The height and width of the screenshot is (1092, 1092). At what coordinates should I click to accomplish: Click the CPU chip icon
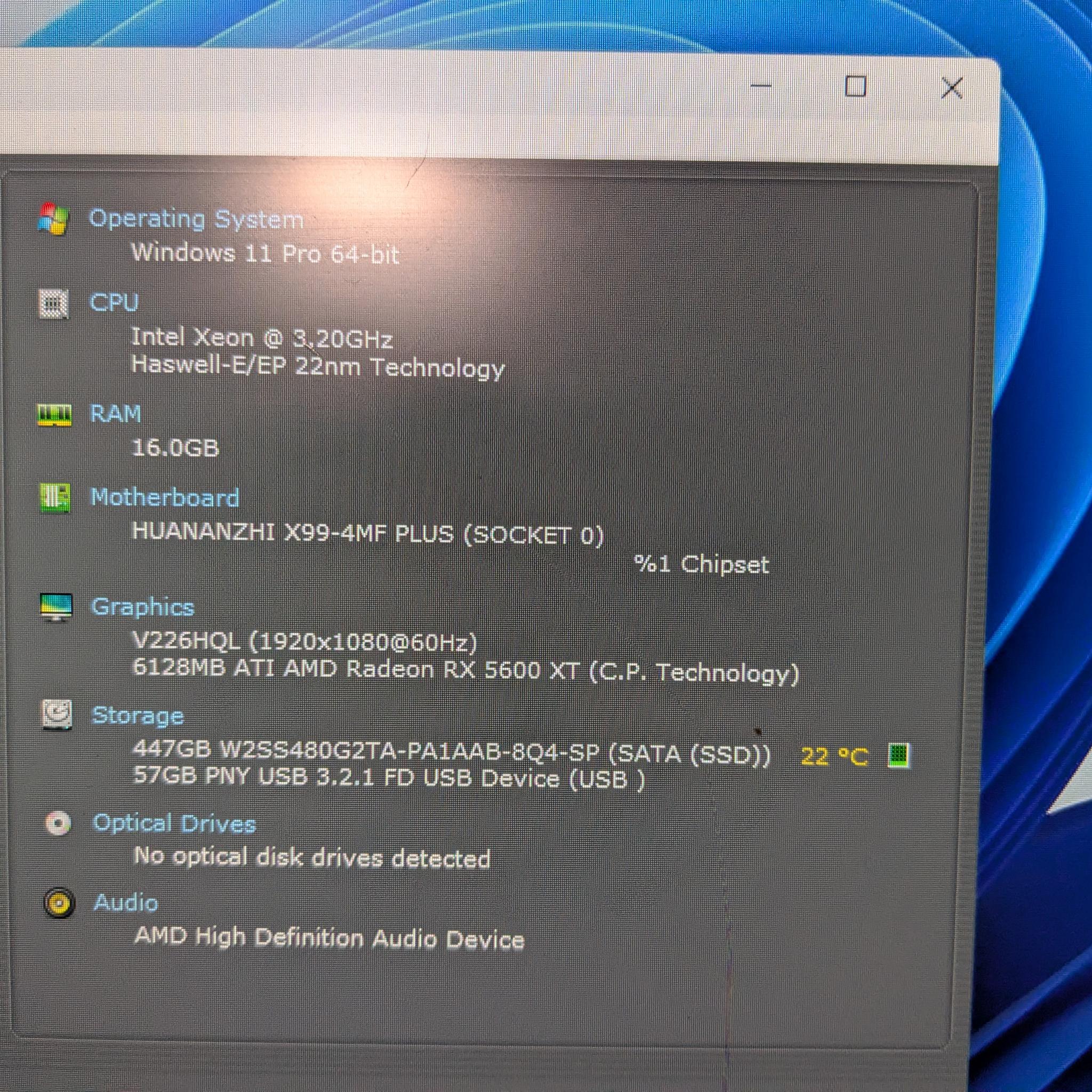pos(54,303)
